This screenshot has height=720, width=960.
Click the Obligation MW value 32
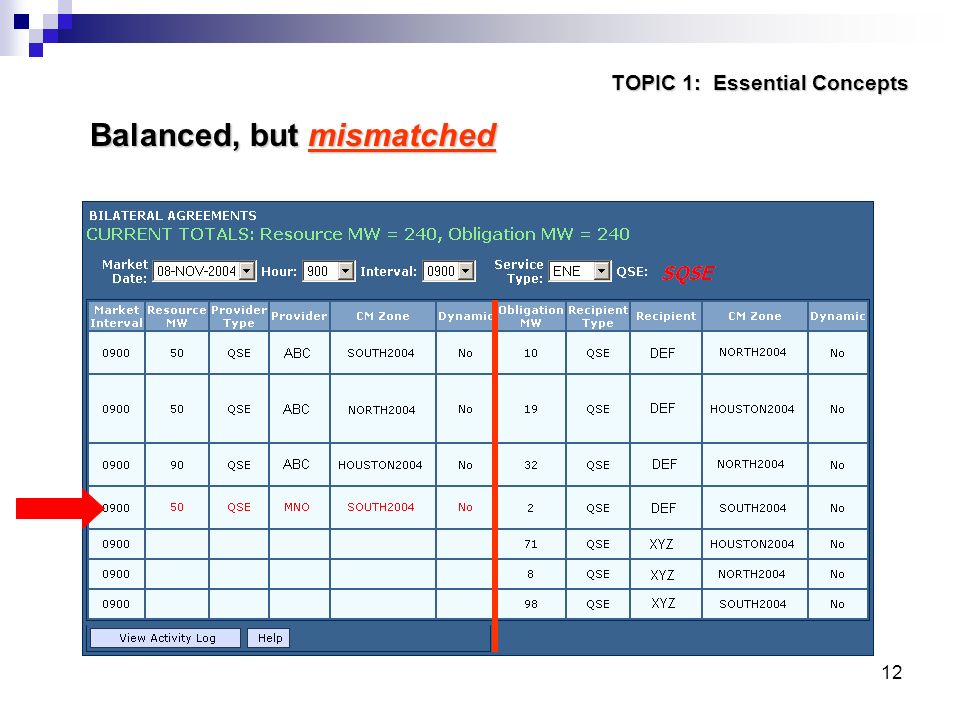(531, 465)
